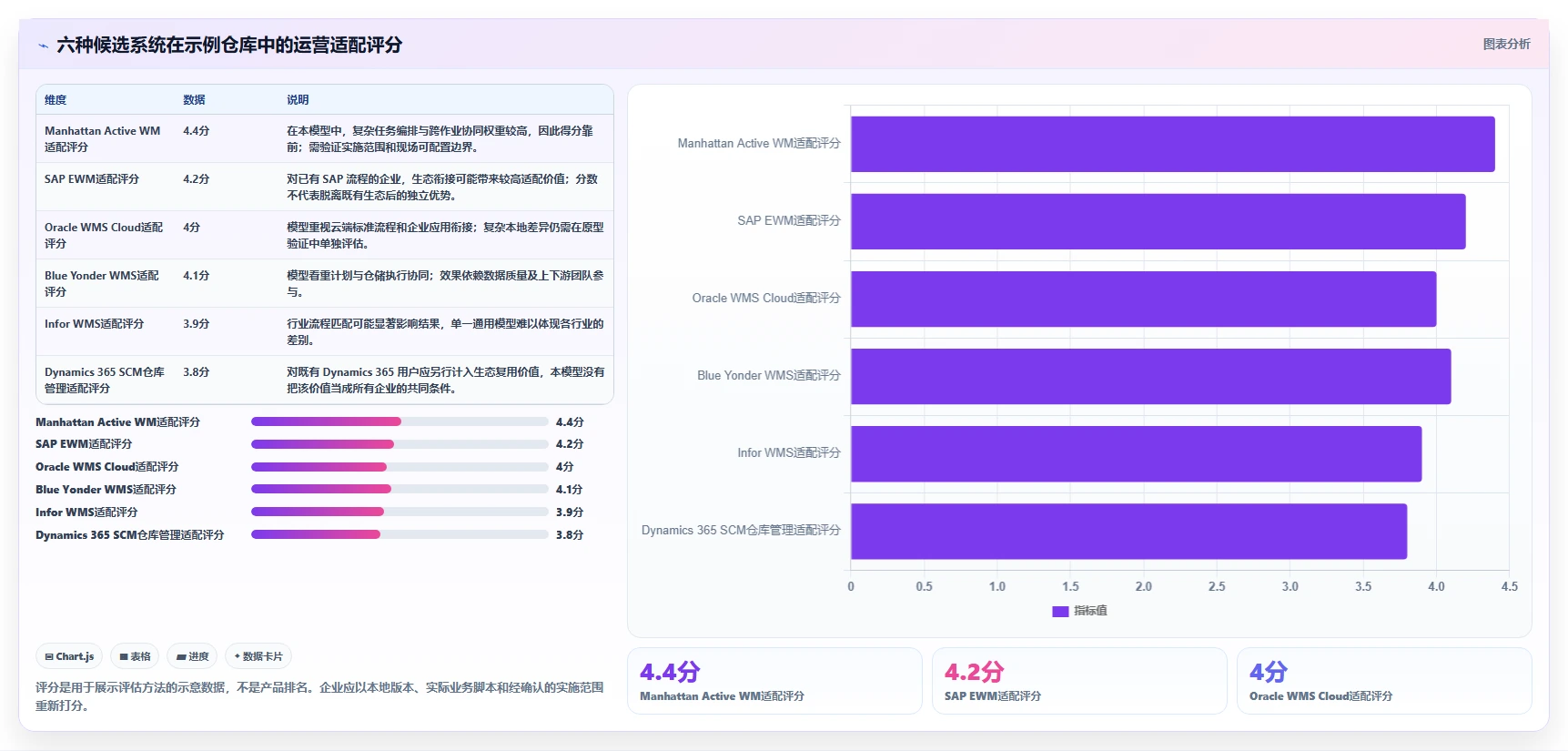1568x751 pixels.
Task: Click the Dynamics 365 SCM progress bar
Action: pyautogui.click(x=400, y=534)
